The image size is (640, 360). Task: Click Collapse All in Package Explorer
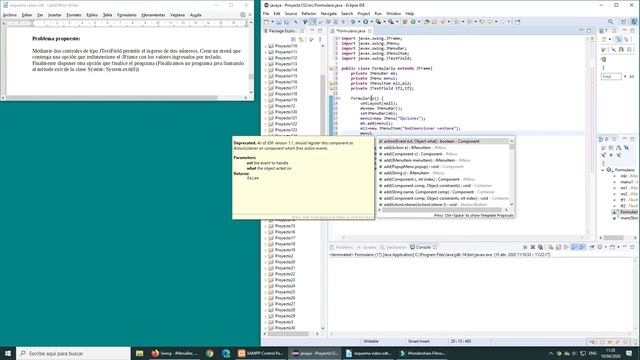pyautogui.click(x=293, y=39)
